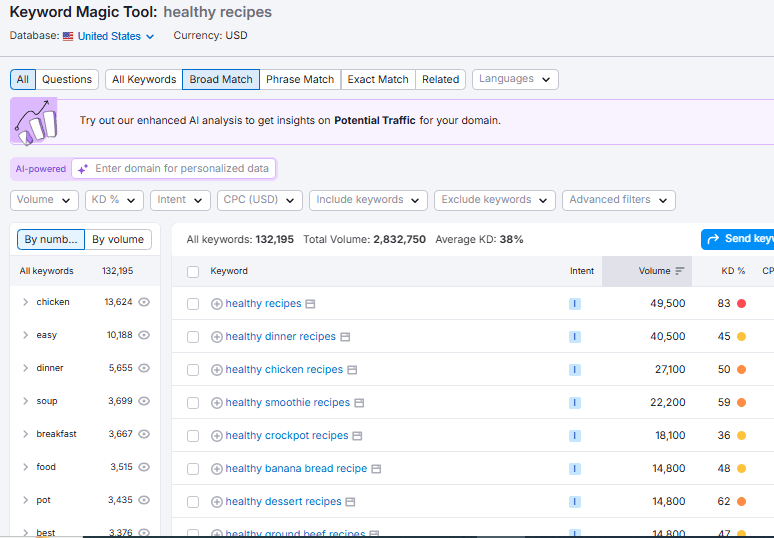Image resolution: width=774 pixels, height=538 pixels.
Task: Switch groups to By volume
Action: coord(118,240)
